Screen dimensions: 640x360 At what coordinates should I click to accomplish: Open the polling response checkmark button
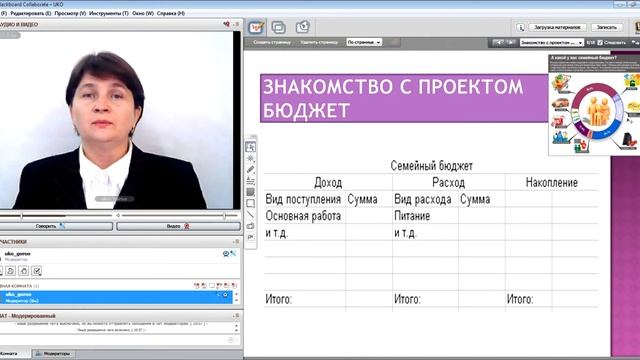pos(37,271)
